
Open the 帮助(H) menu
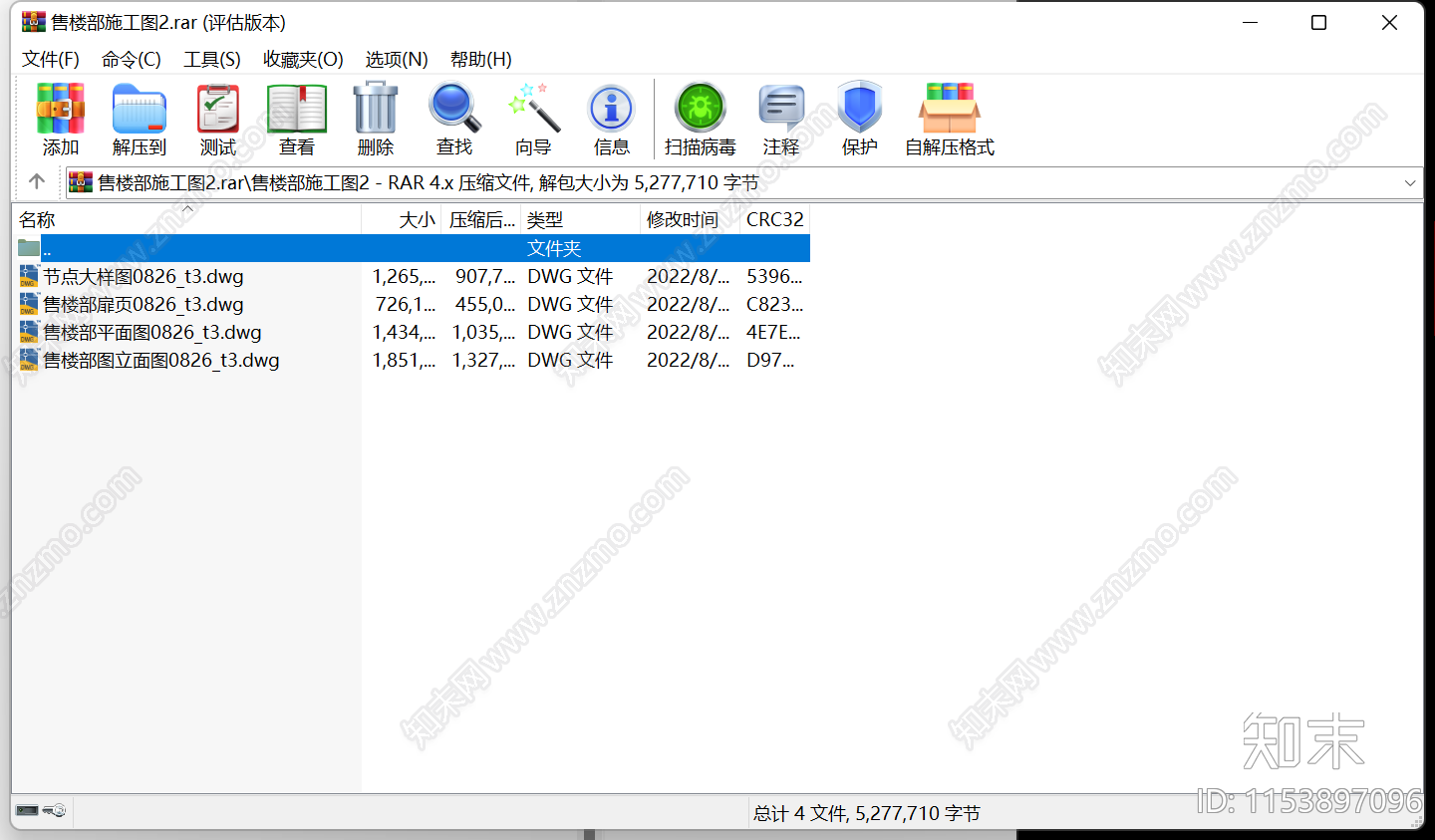(481, 60)
